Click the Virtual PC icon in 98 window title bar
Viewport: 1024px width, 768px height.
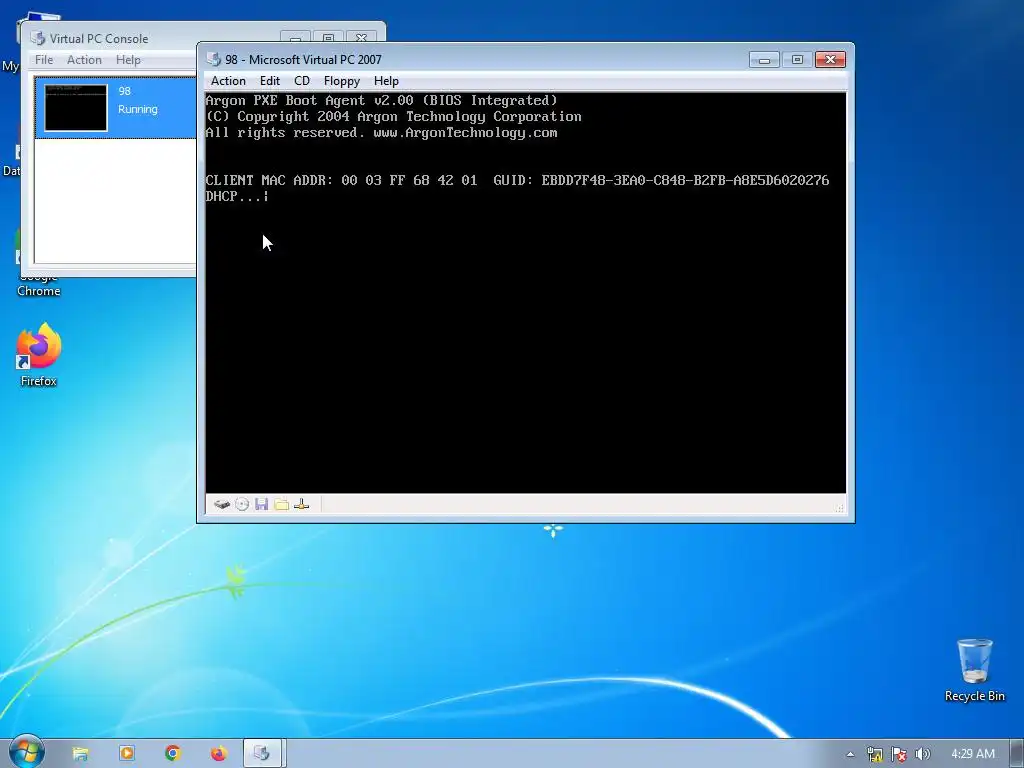(x=214, y=59)
